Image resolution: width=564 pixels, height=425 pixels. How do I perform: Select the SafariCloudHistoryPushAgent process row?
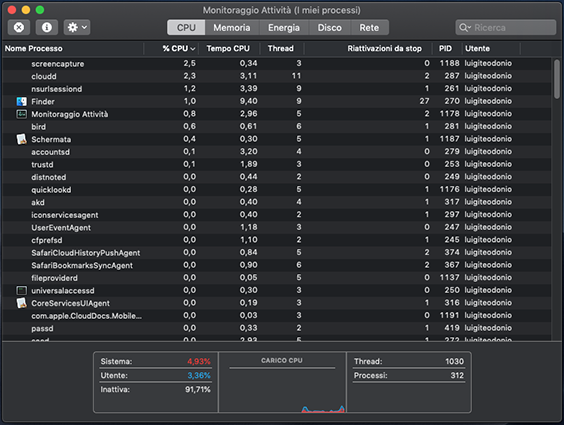[x=277, y=253]
